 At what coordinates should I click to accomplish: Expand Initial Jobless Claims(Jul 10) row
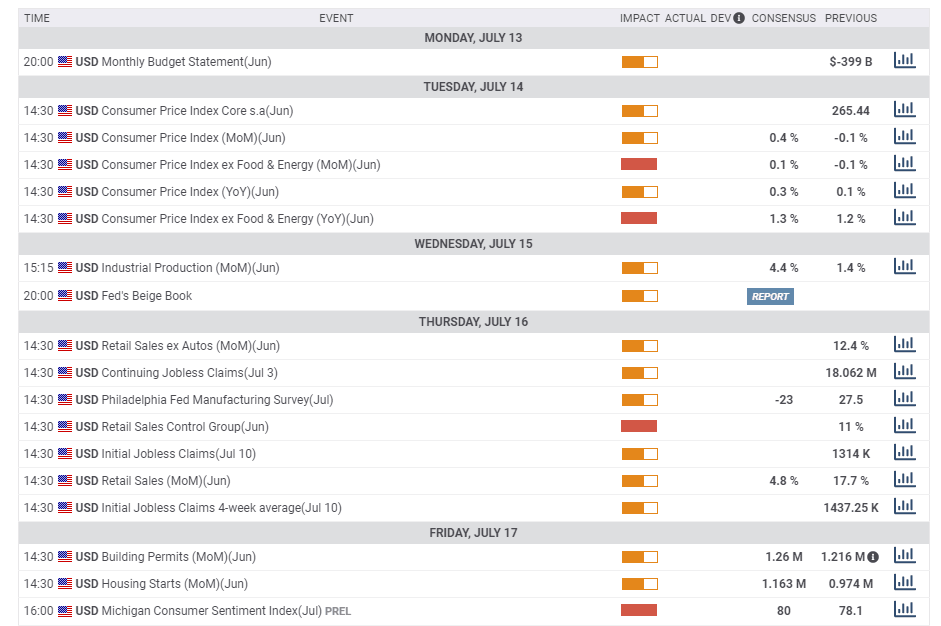pyautogui.click(x=178, y=454)
